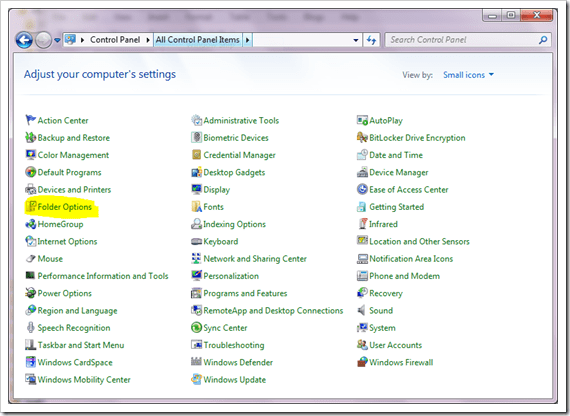Click the Device Manager icon
The width and height of the screenshot is (570, 416).
pos(362,172)
